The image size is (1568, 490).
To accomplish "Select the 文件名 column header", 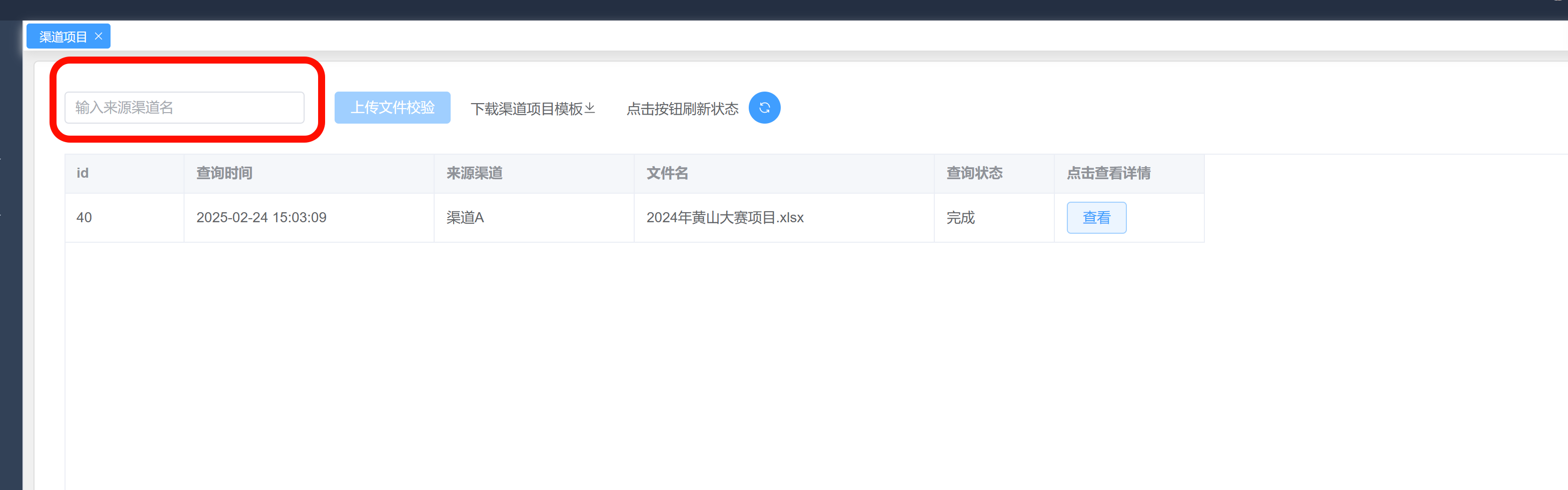I will click(x=667, y=173).
